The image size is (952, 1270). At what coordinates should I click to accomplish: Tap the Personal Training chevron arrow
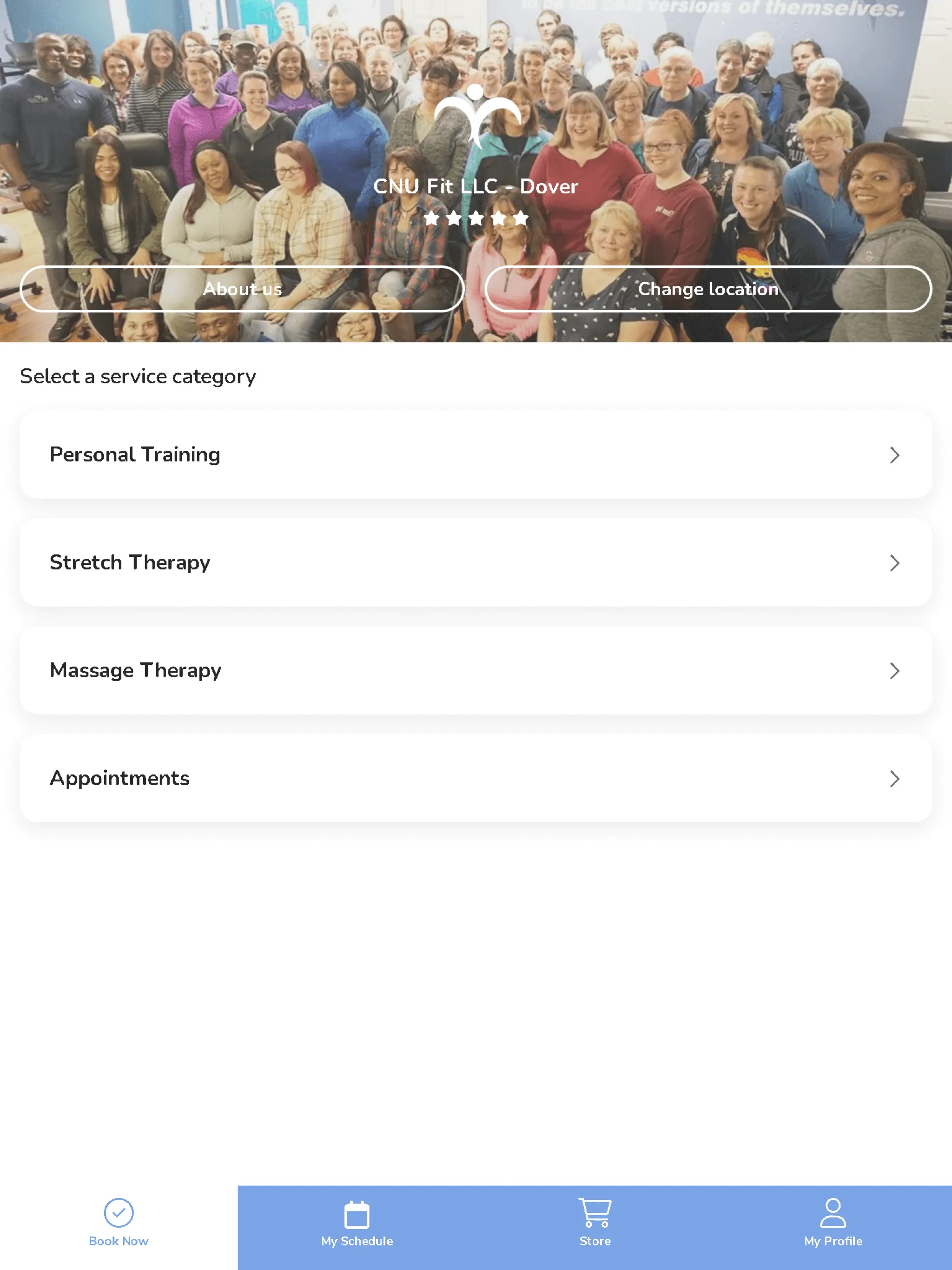(893, 454)
